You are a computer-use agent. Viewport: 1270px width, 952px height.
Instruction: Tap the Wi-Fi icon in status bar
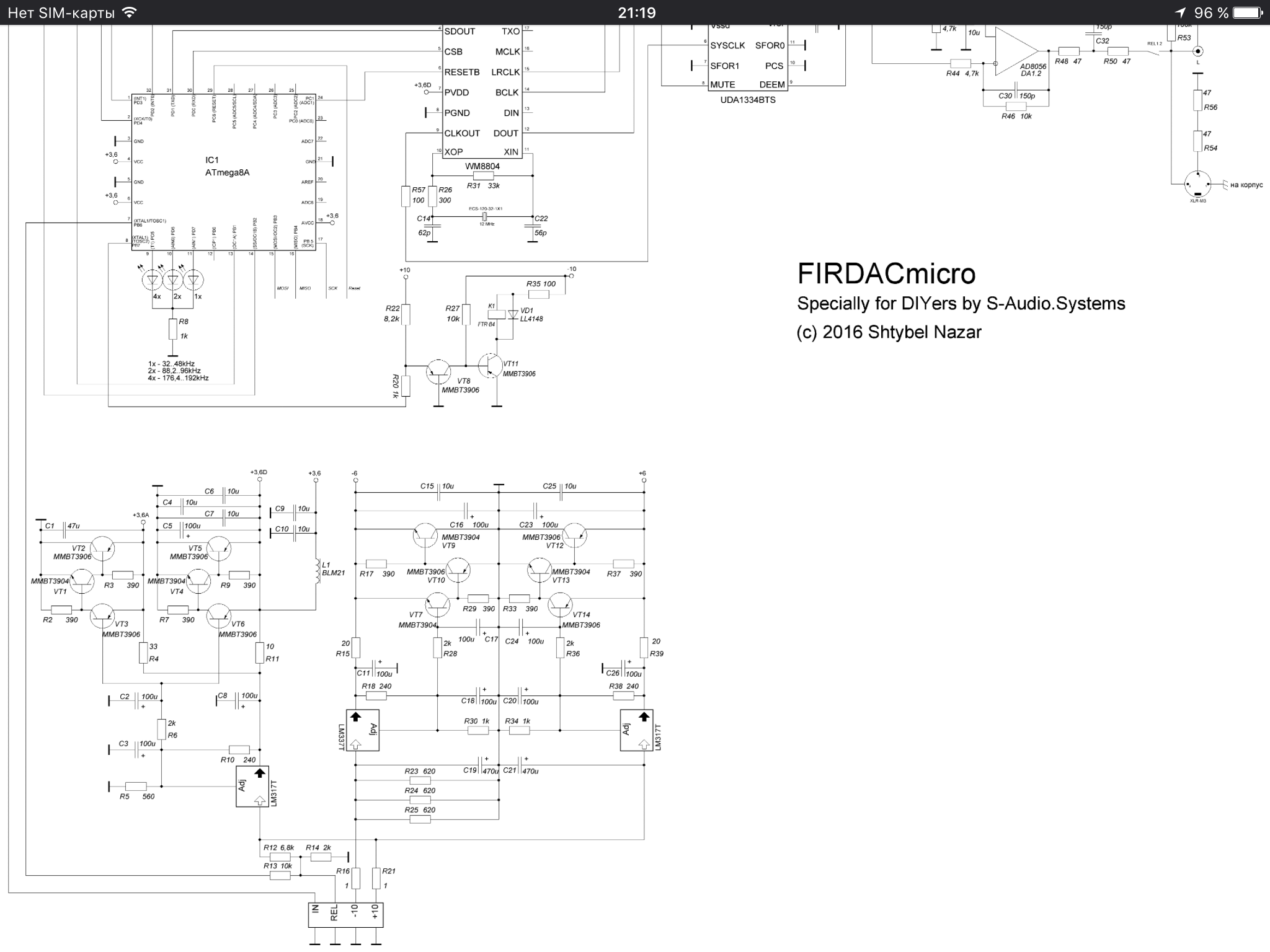(129, 12)
